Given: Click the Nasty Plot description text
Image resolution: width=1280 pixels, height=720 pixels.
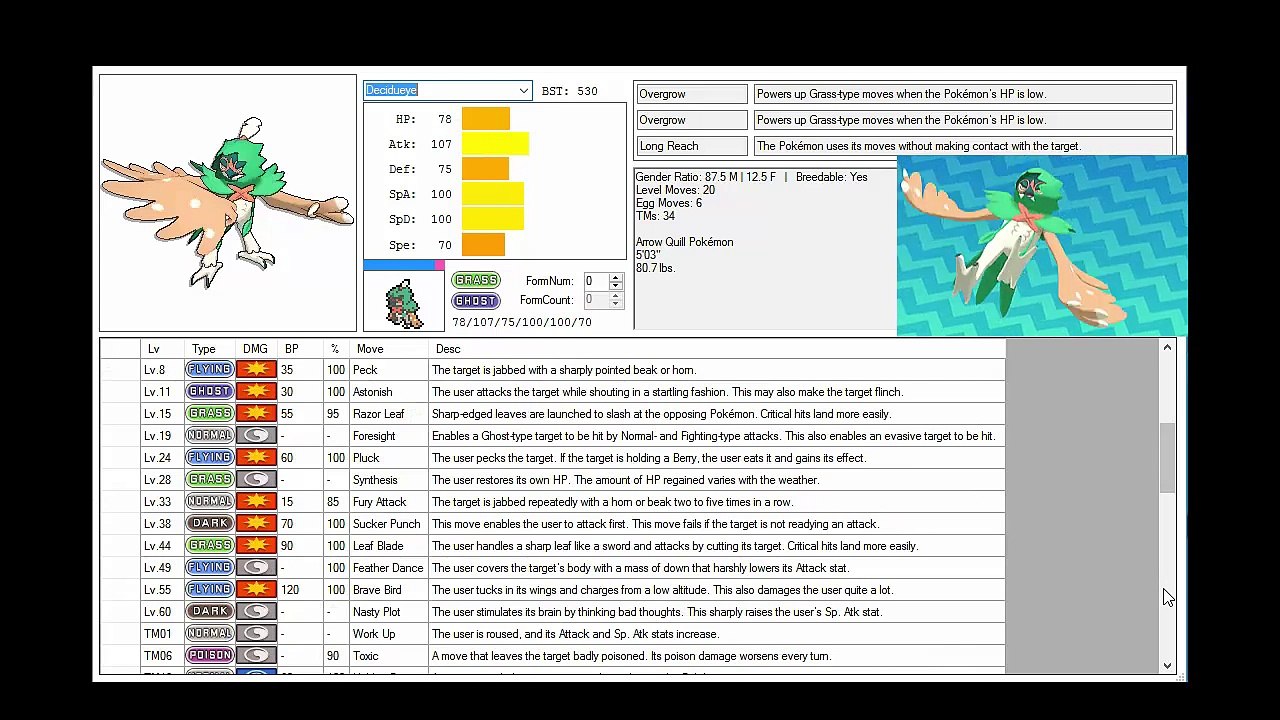Looking at the screenshot, I should pos(657,612).
